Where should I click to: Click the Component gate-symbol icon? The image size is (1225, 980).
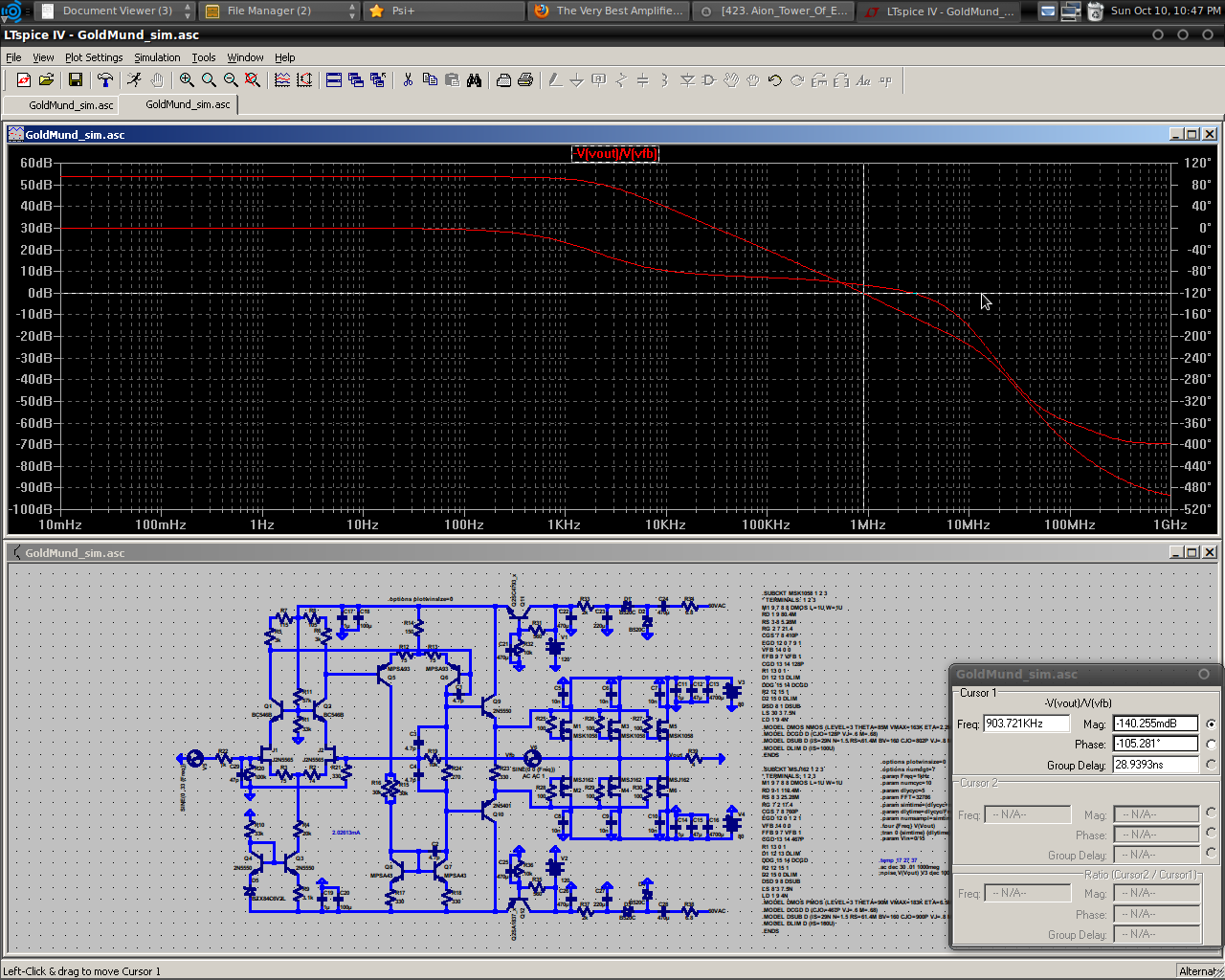coord(709,80)
